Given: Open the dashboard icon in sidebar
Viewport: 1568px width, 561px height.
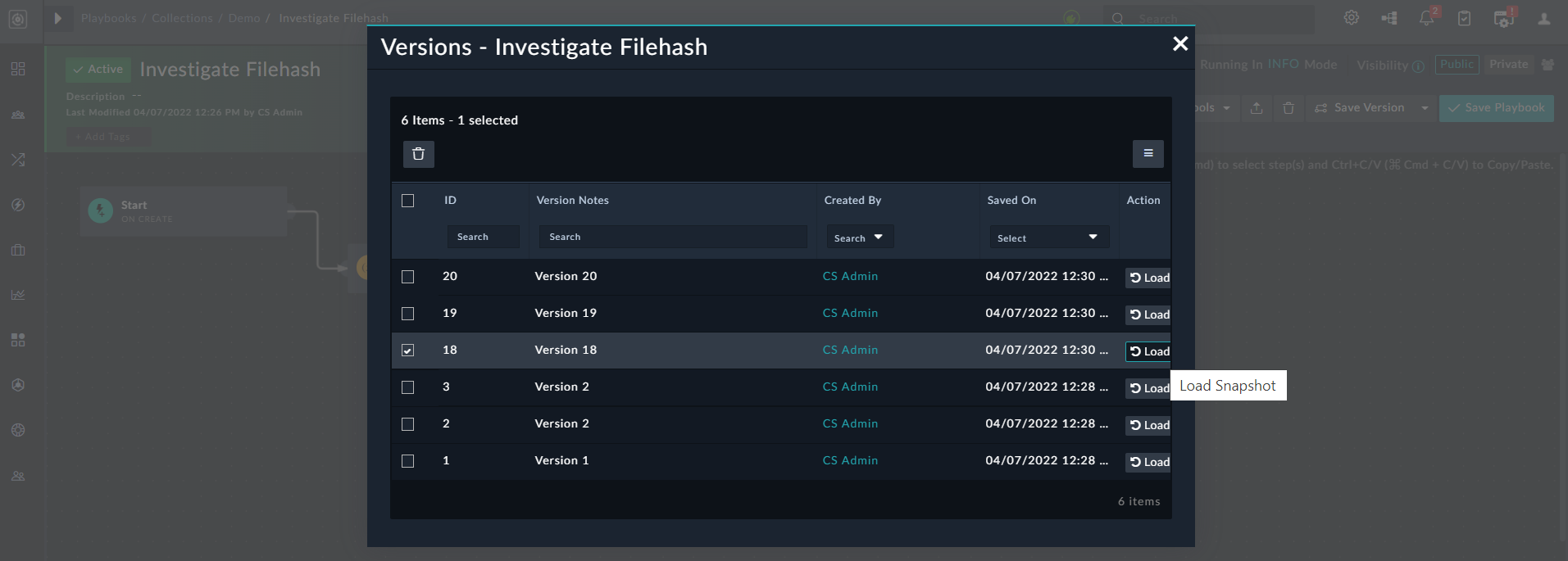Looking at the screenshot, I should click(x=18, y=69).
